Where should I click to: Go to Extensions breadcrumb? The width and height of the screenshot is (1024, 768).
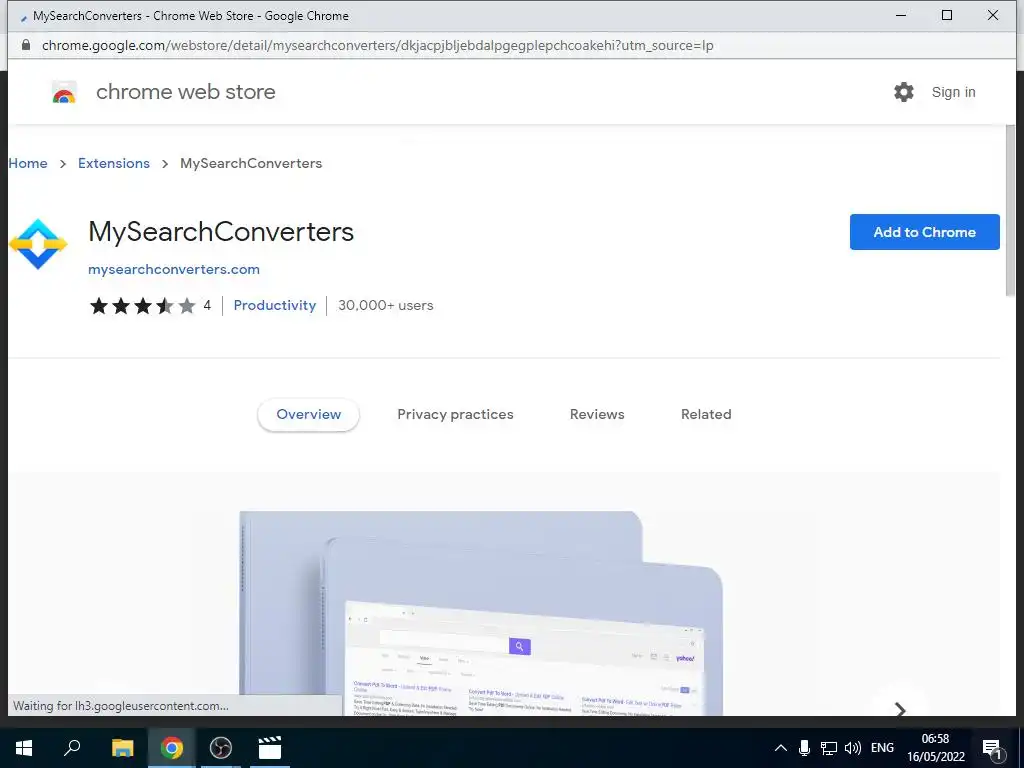click(114, 163)
